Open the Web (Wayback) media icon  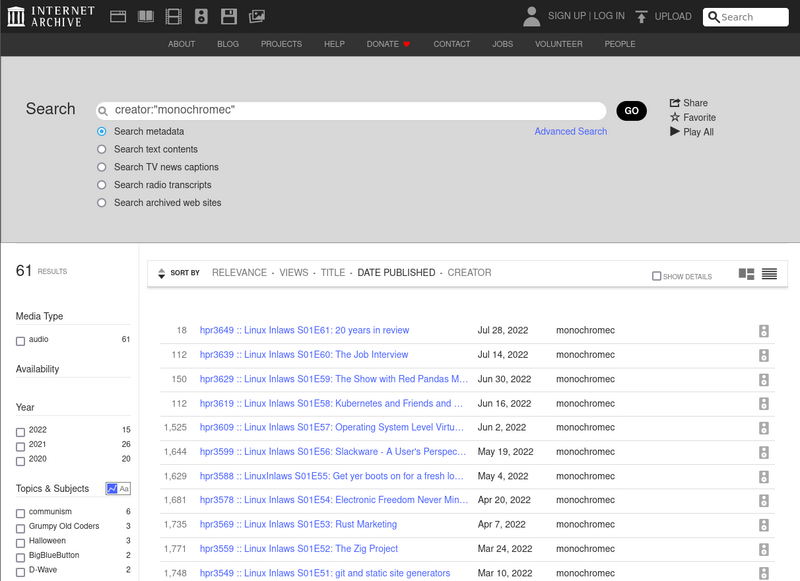pyautogui.click(x=118, y=16)
